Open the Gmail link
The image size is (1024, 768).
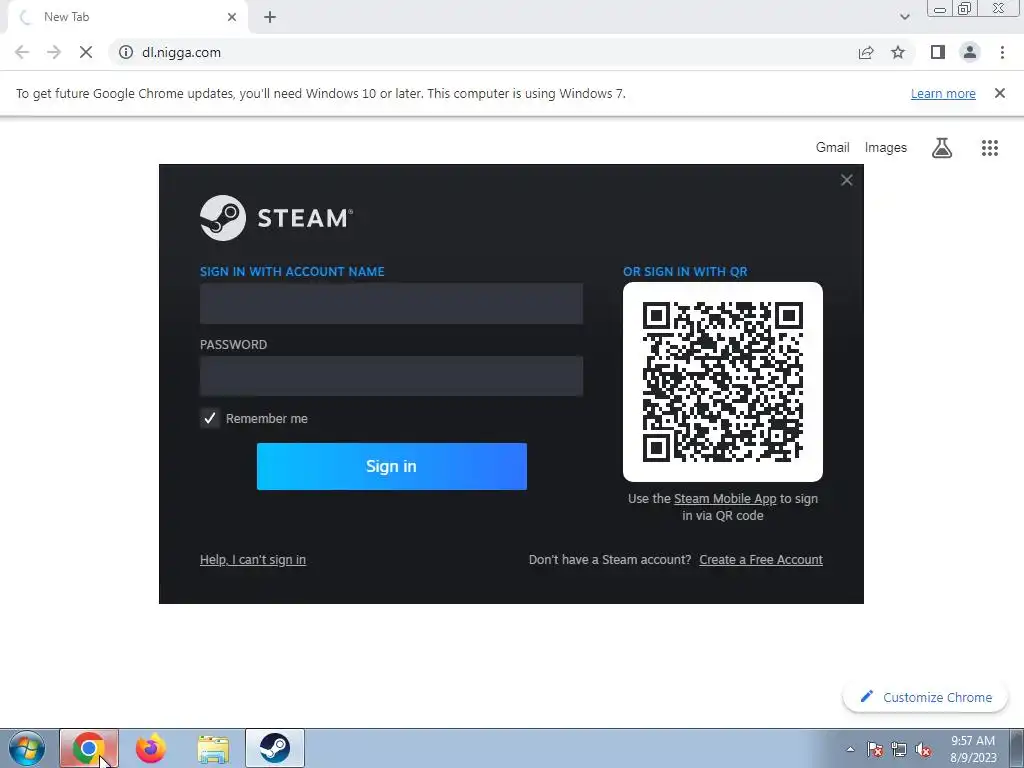(x=833, y=148)
